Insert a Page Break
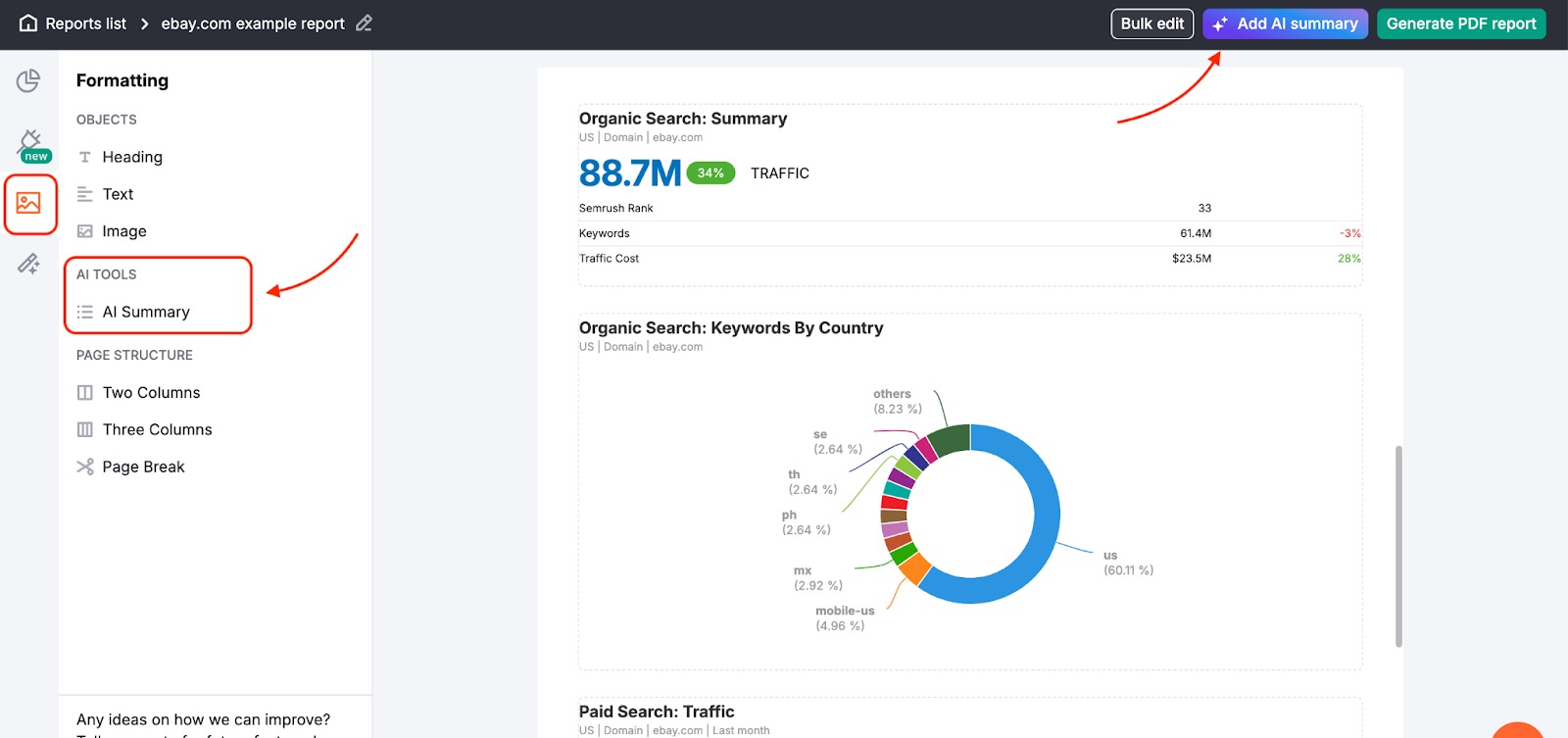 click(143, 467)
